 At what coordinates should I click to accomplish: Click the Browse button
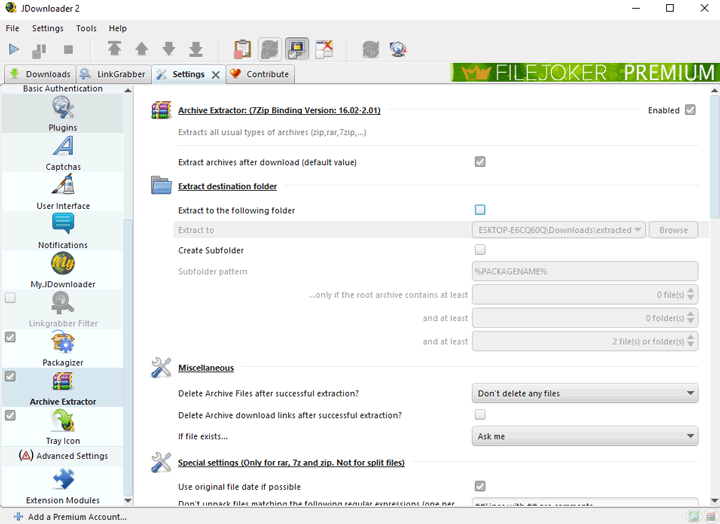[674, 230]
